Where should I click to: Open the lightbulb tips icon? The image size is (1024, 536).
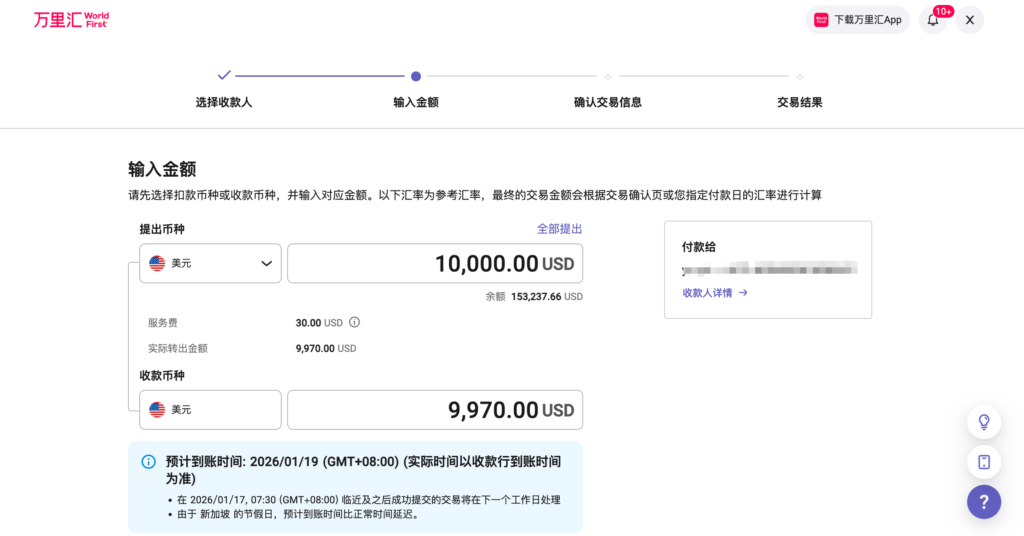pyautogui.click(x=984, y=422)
